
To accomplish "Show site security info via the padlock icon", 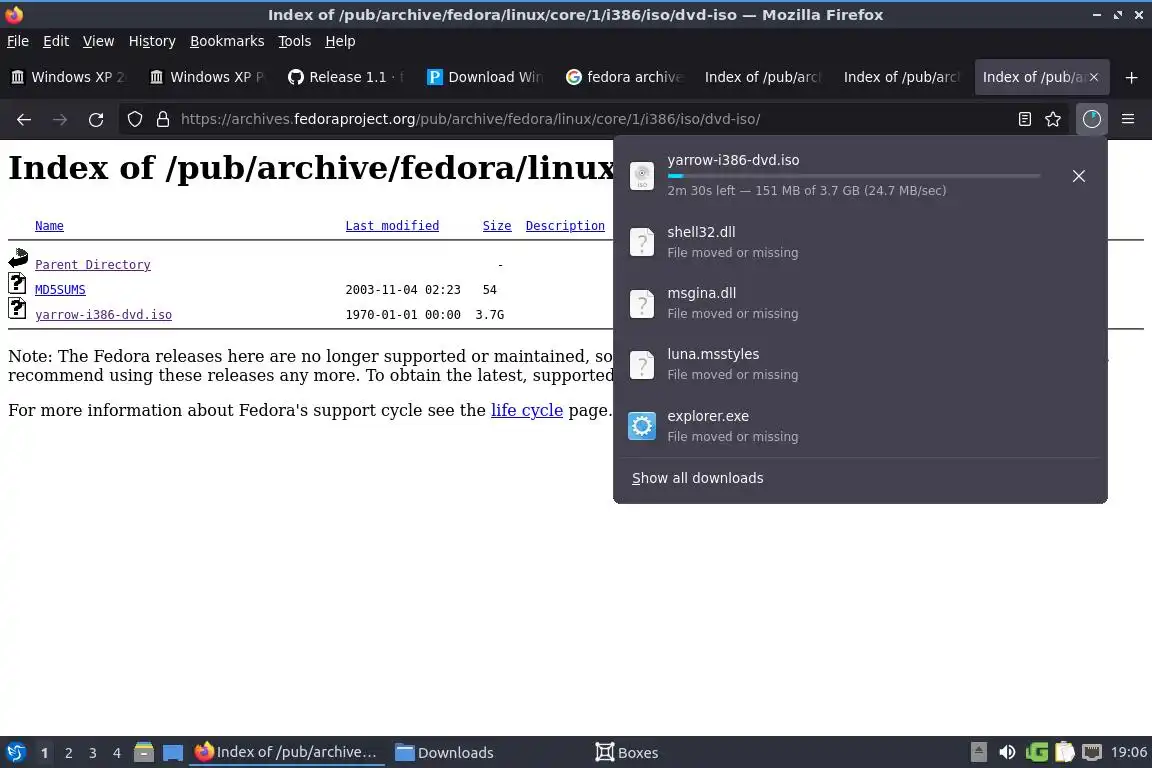I will click(163, 119).
